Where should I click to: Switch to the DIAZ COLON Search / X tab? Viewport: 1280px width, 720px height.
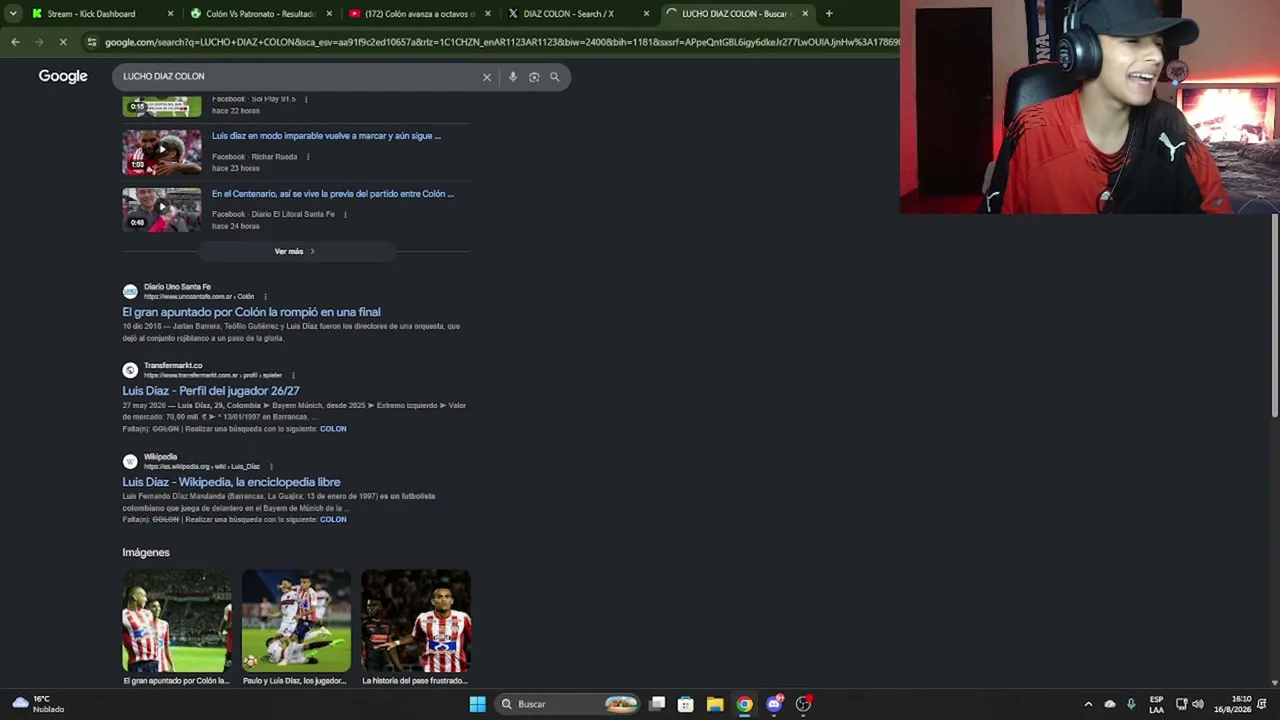pos(578,14)
